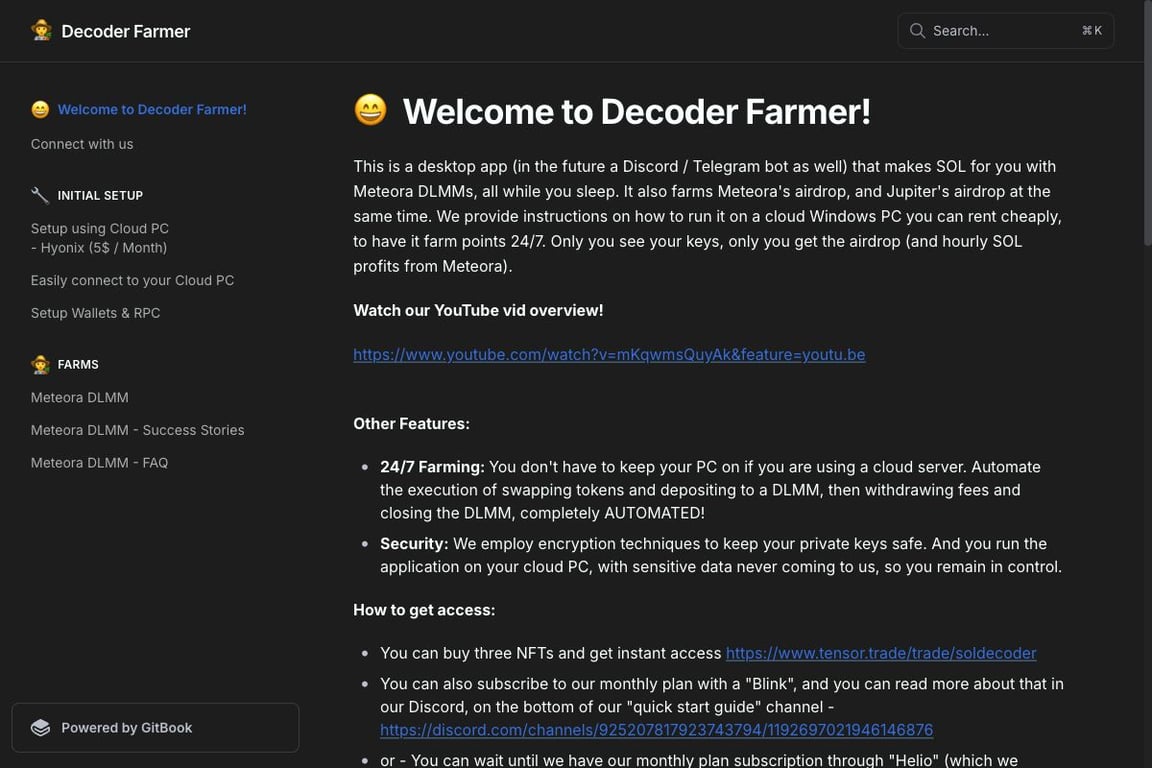This screenshot has width=1152, height=768.
Task: Click the 24/7 Farming: bold label
Action: (x=432, y=467)
